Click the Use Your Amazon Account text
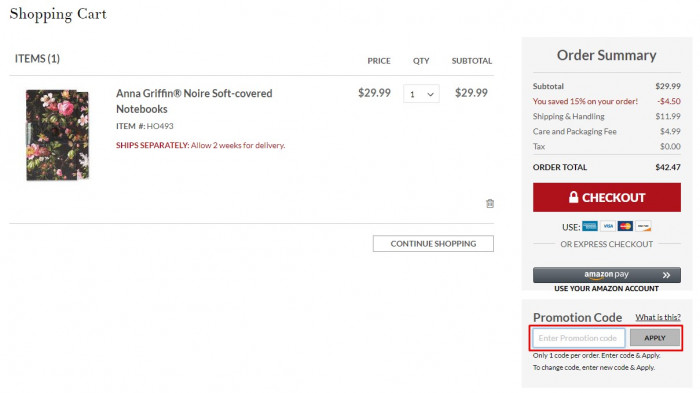700x393 pixels. (x=606, y=288)
